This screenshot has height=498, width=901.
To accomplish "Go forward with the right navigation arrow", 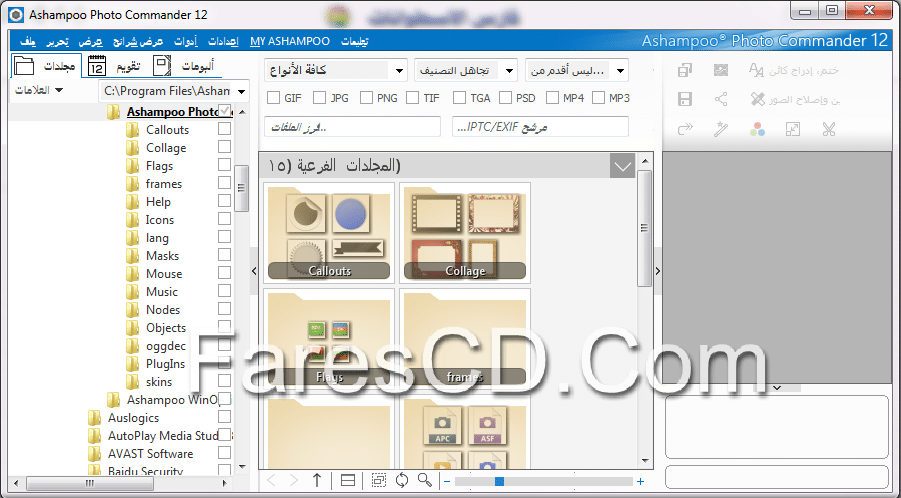I will pos(293,480).
